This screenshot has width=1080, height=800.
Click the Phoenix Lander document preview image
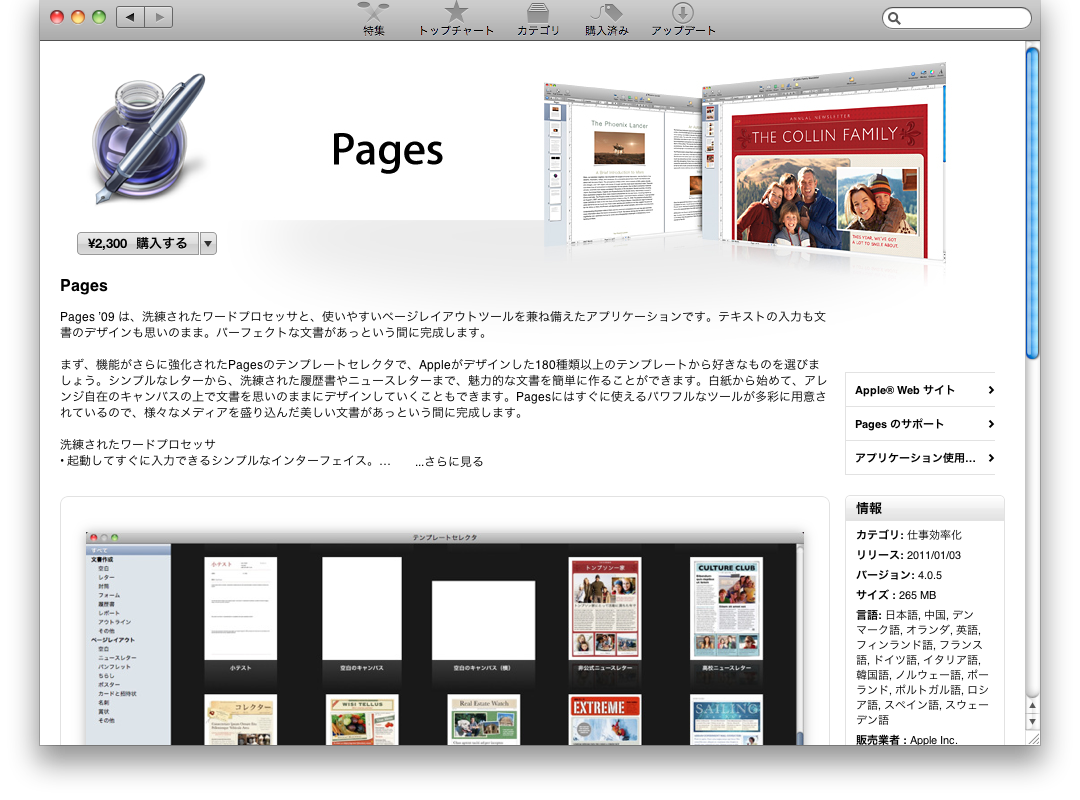click(x=623, y=165)
